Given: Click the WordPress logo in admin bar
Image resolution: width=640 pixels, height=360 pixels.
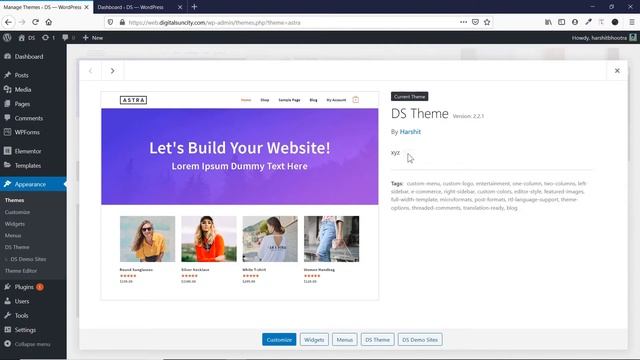Looking at the screenshot, I should (x=7, y=38).
